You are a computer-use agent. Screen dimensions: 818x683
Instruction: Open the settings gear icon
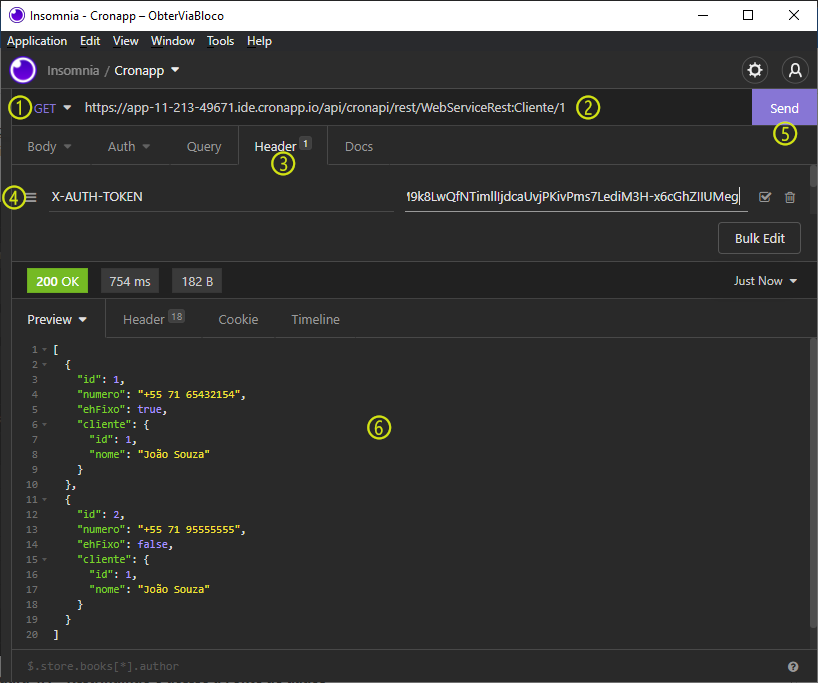point(754,70)
